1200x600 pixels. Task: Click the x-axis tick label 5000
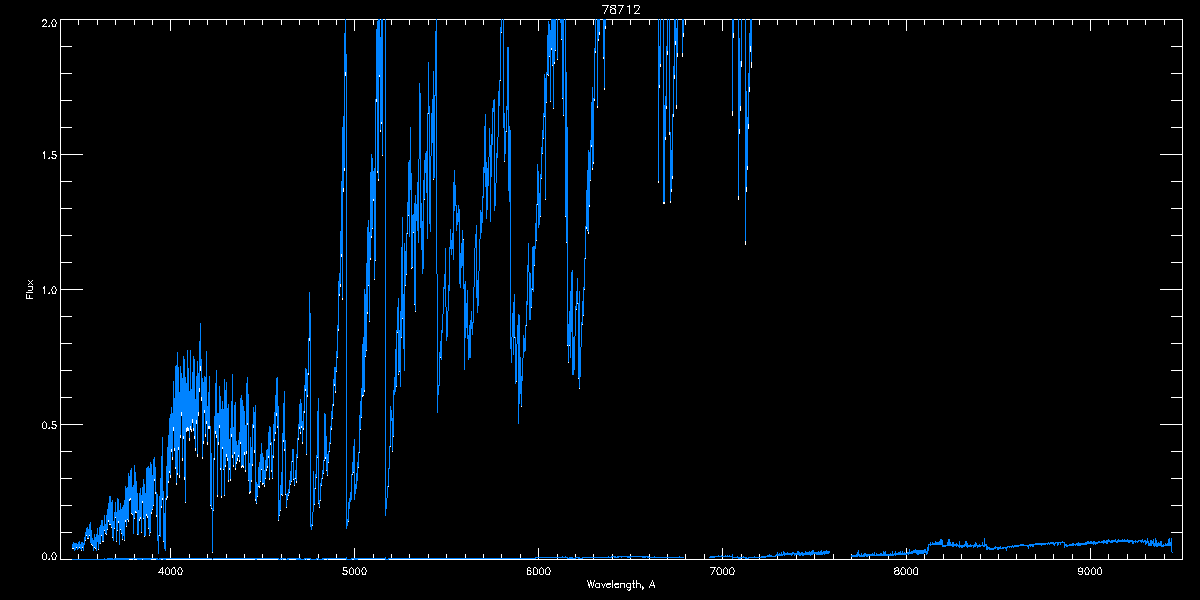coord(354,571)
